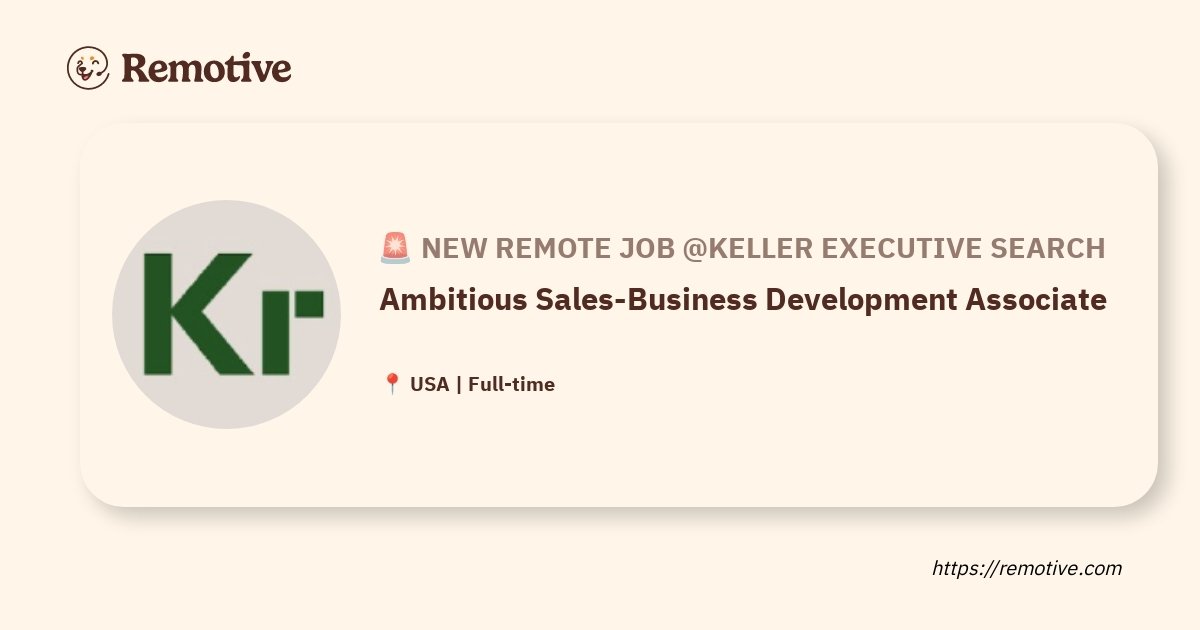Open the Ambitious Sales-Business Development Associate title
The height and width of the screenshot is (630, 1200).
pyautogui.click(x=743, y=299)
